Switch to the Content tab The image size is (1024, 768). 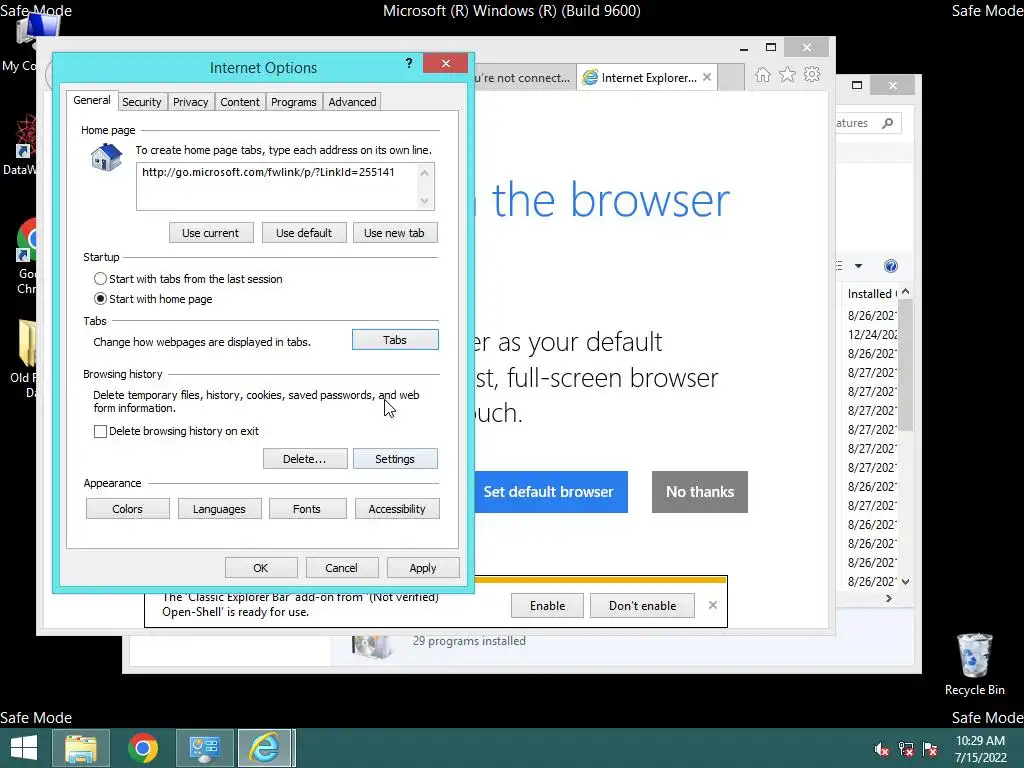point(240,102)
